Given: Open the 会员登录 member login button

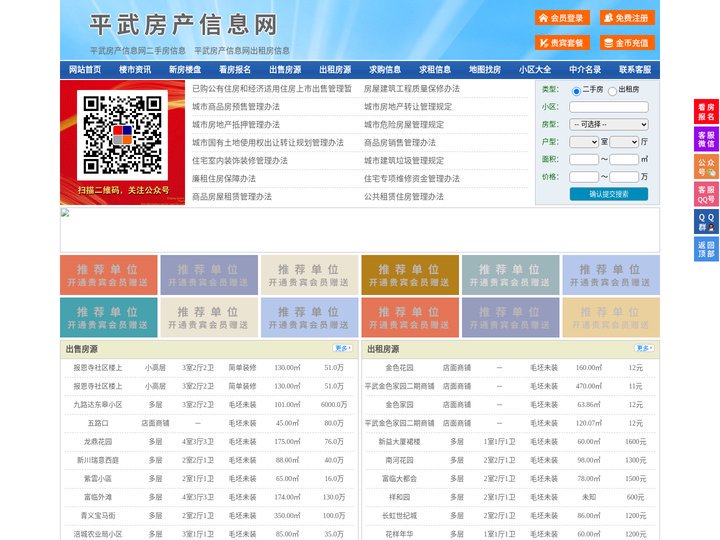Looking at the screenshot, I should (x=562, y=18).
